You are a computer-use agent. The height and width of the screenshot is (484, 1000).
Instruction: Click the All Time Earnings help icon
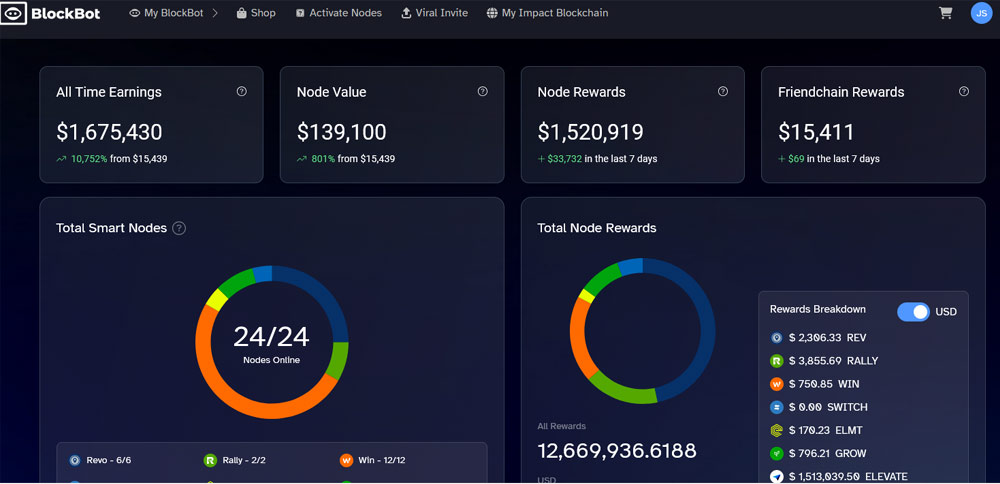(x=242, y=91)
